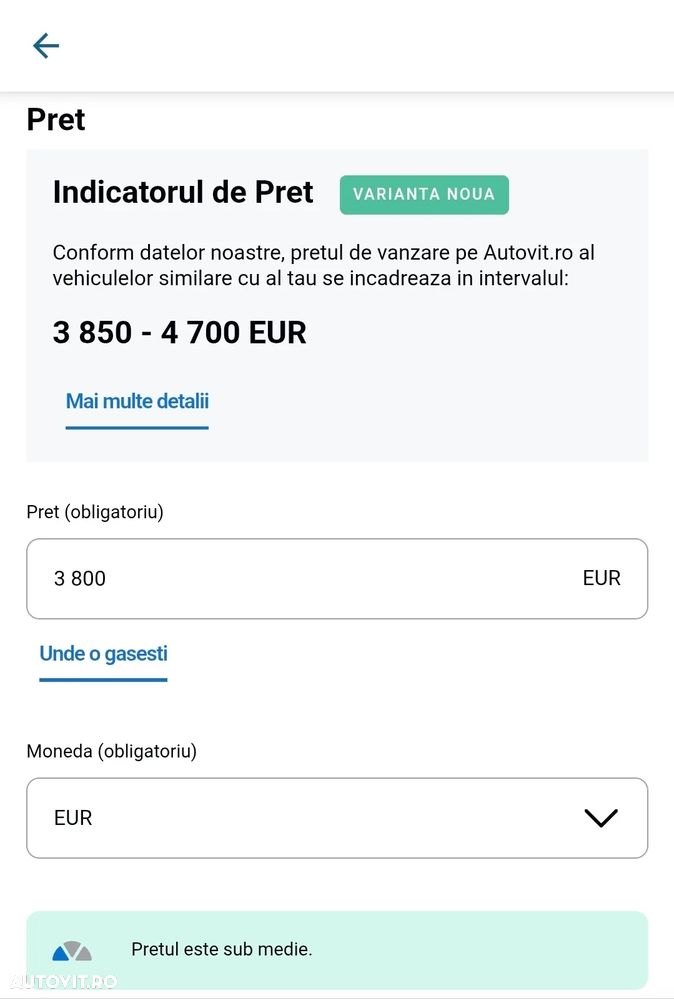The width and height of the screenshot is (674, 999).
Task: Click the Pret section heading
Action: [56, 120]
